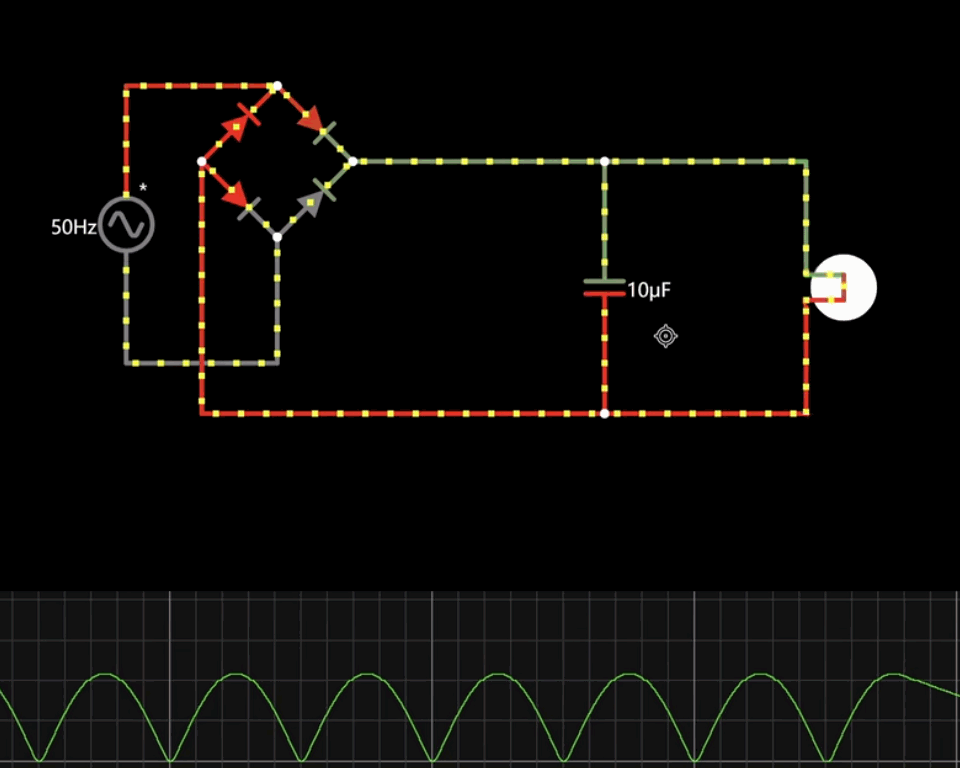This screenshot has width=960, height=768.
Task: Click the 10µF value label
Action: point(649,290)
